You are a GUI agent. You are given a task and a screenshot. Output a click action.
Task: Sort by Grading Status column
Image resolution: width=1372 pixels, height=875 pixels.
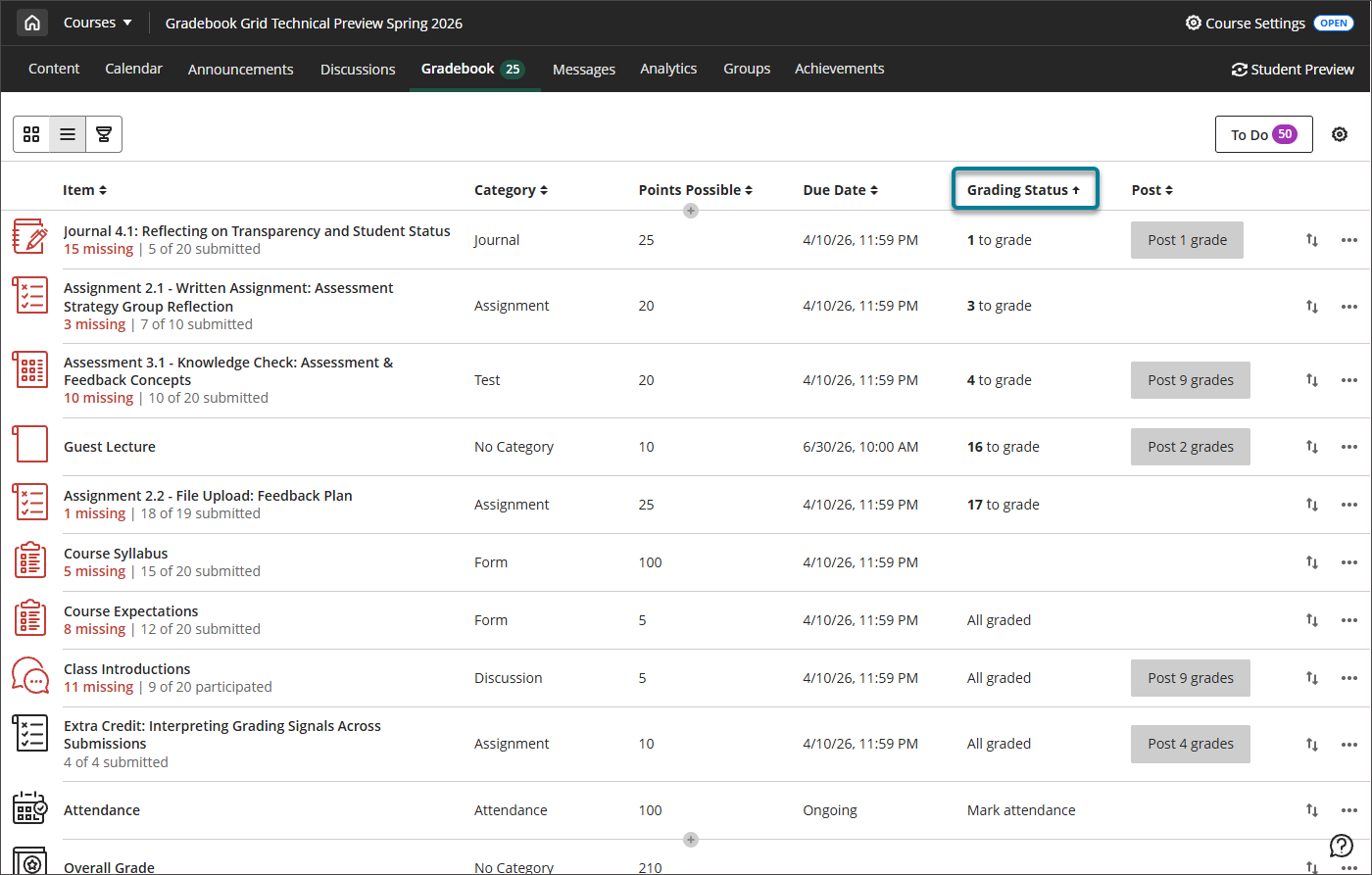[1024, 190]
